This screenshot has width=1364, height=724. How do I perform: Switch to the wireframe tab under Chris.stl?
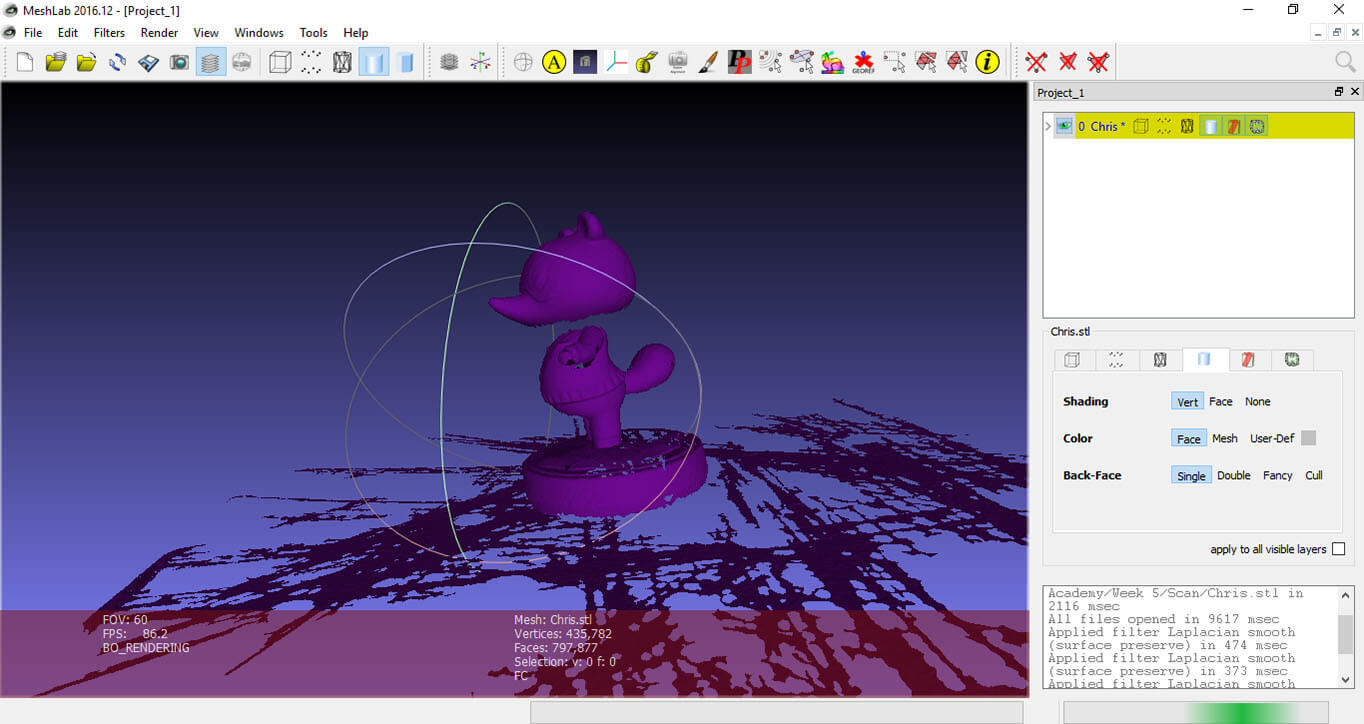[x=1160, y=360]
